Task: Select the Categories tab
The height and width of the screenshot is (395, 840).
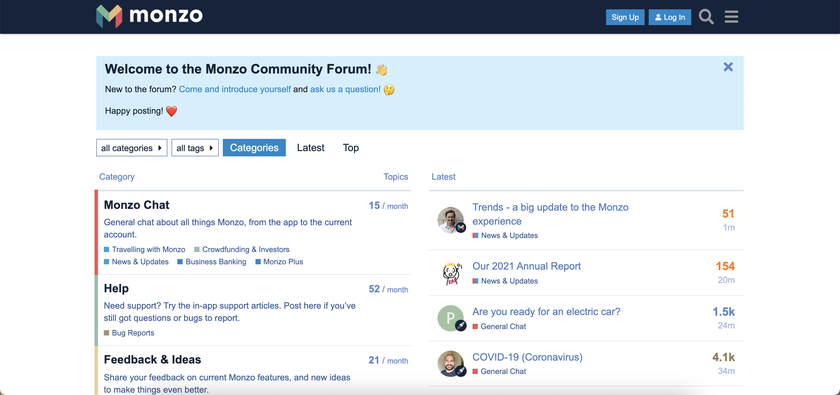Action: point(254,148)
